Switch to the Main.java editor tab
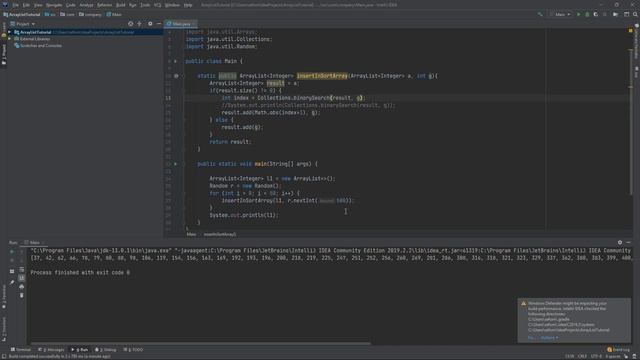 pyautogui.click(x=181, y=24)
